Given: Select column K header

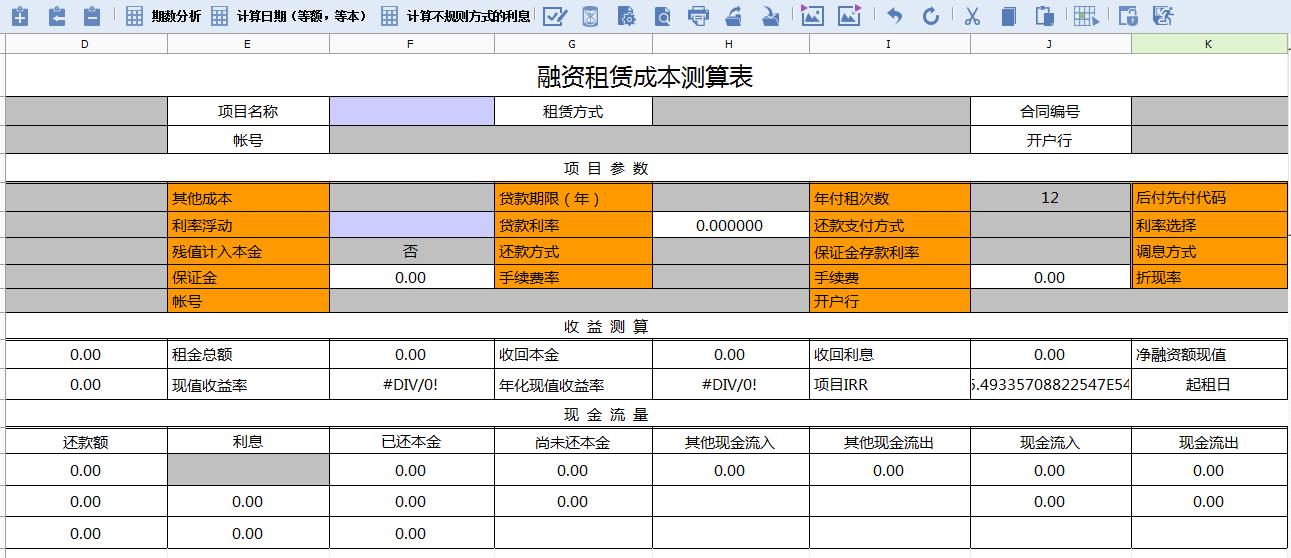Looking at the screenshot, I should (1209, 44).
